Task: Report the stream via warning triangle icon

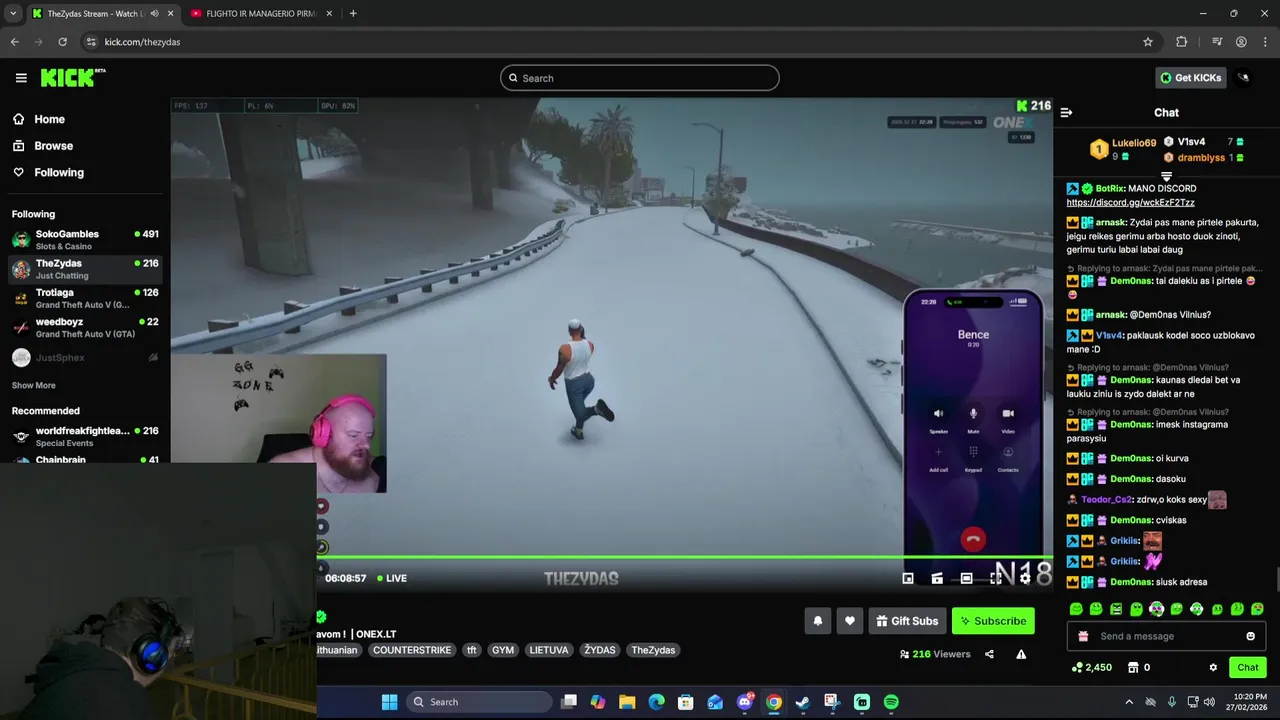Action: point(1021,654)
